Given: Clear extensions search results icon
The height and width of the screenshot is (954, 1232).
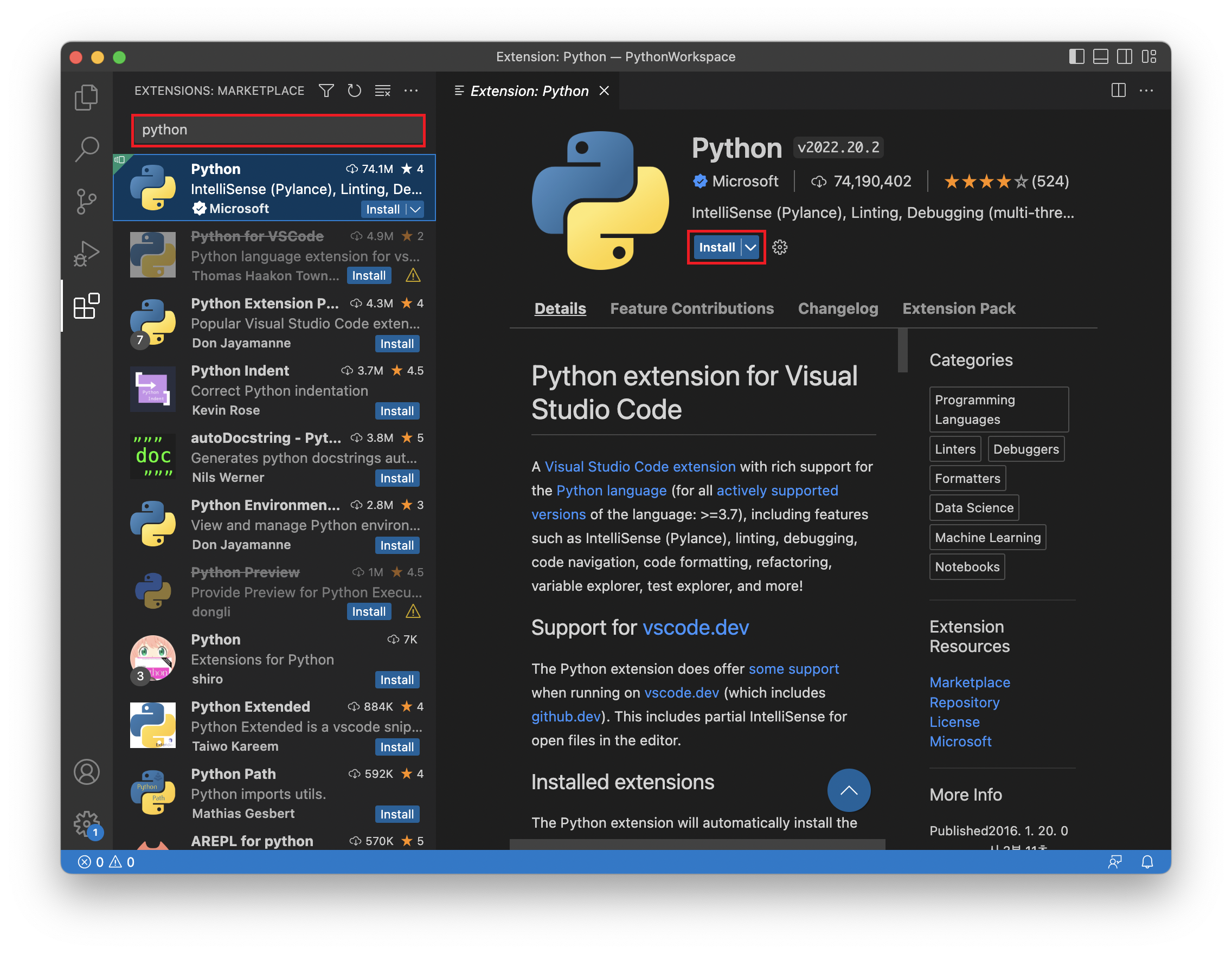Looking at the screenshot, I should [x=383, y=91].
